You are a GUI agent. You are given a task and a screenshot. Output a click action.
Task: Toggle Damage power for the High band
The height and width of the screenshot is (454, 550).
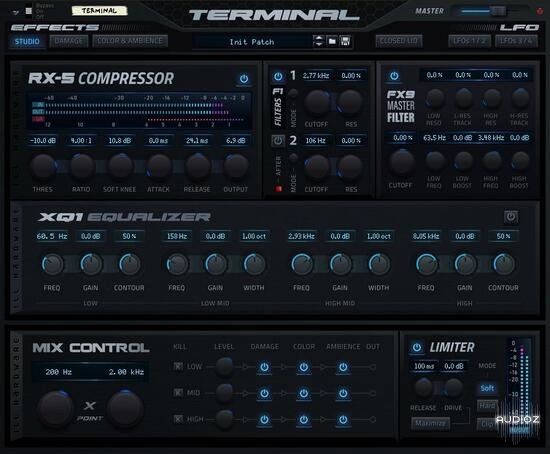pyautogui.click(x=264, y=419)
